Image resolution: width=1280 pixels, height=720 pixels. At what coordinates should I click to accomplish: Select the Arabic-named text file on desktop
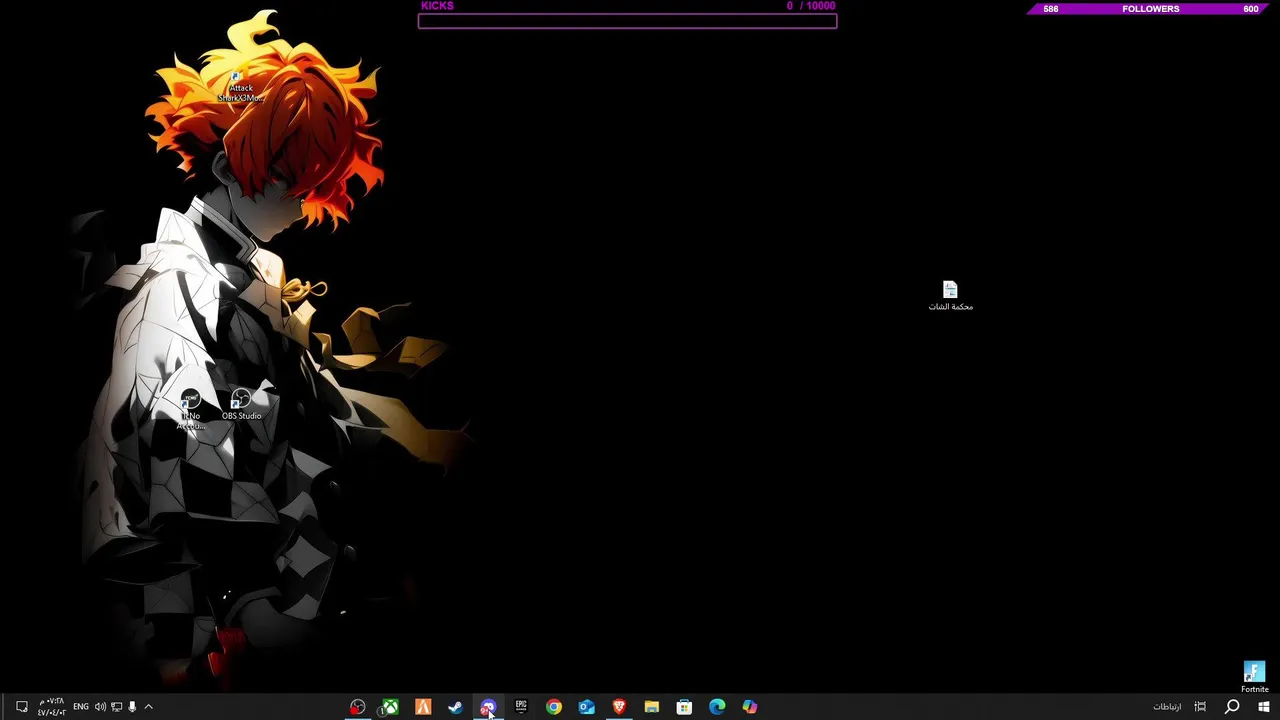click(x=950, y=296)
